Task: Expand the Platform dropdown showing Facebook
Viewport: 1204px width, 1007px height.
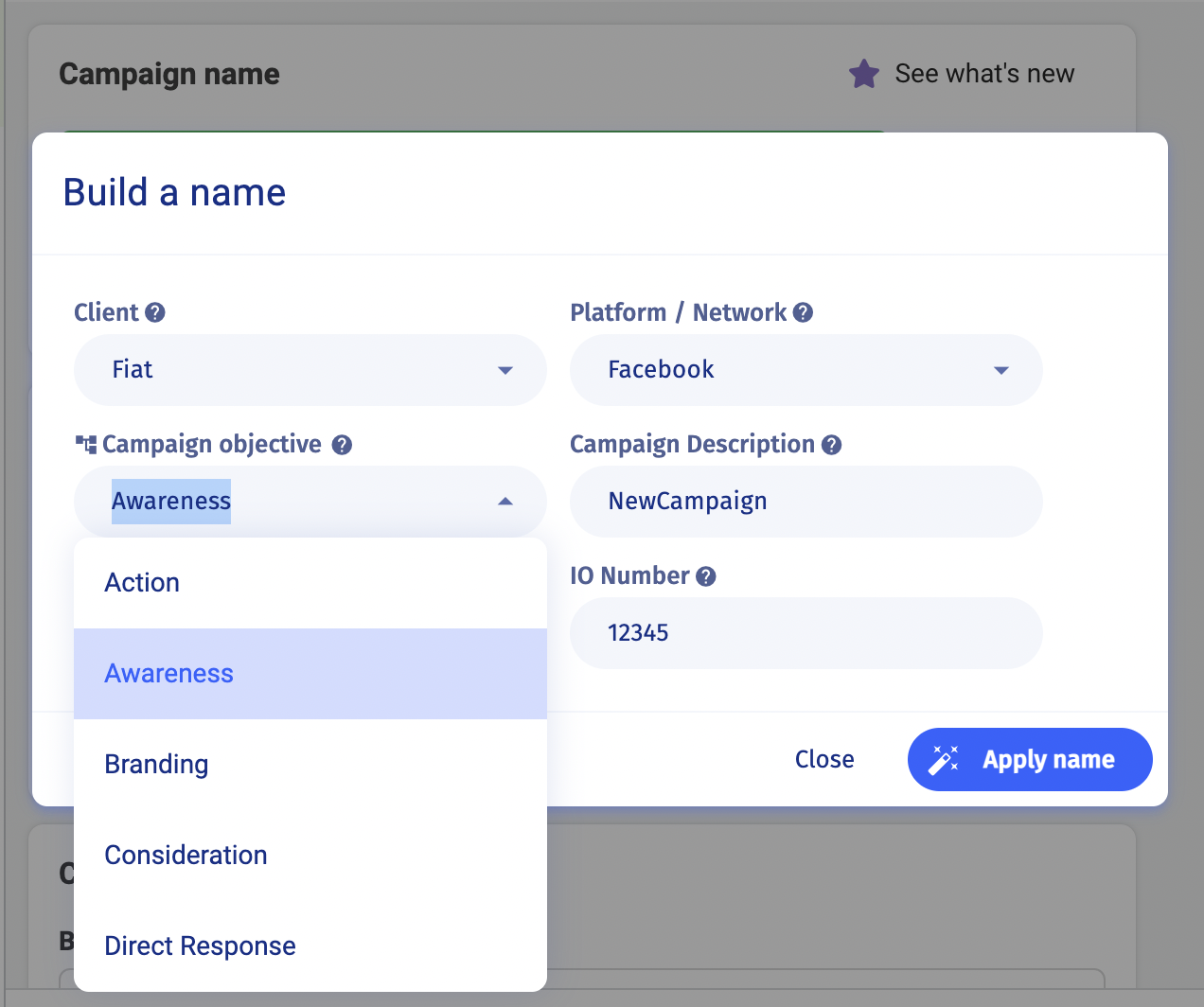Action: [806, 370]
